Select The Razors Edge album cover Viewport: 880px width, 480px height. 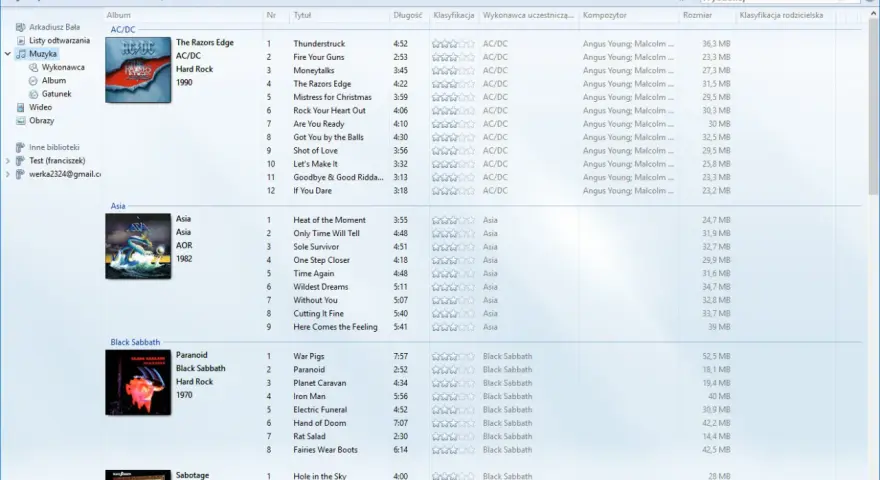click(x=138, y=70)
